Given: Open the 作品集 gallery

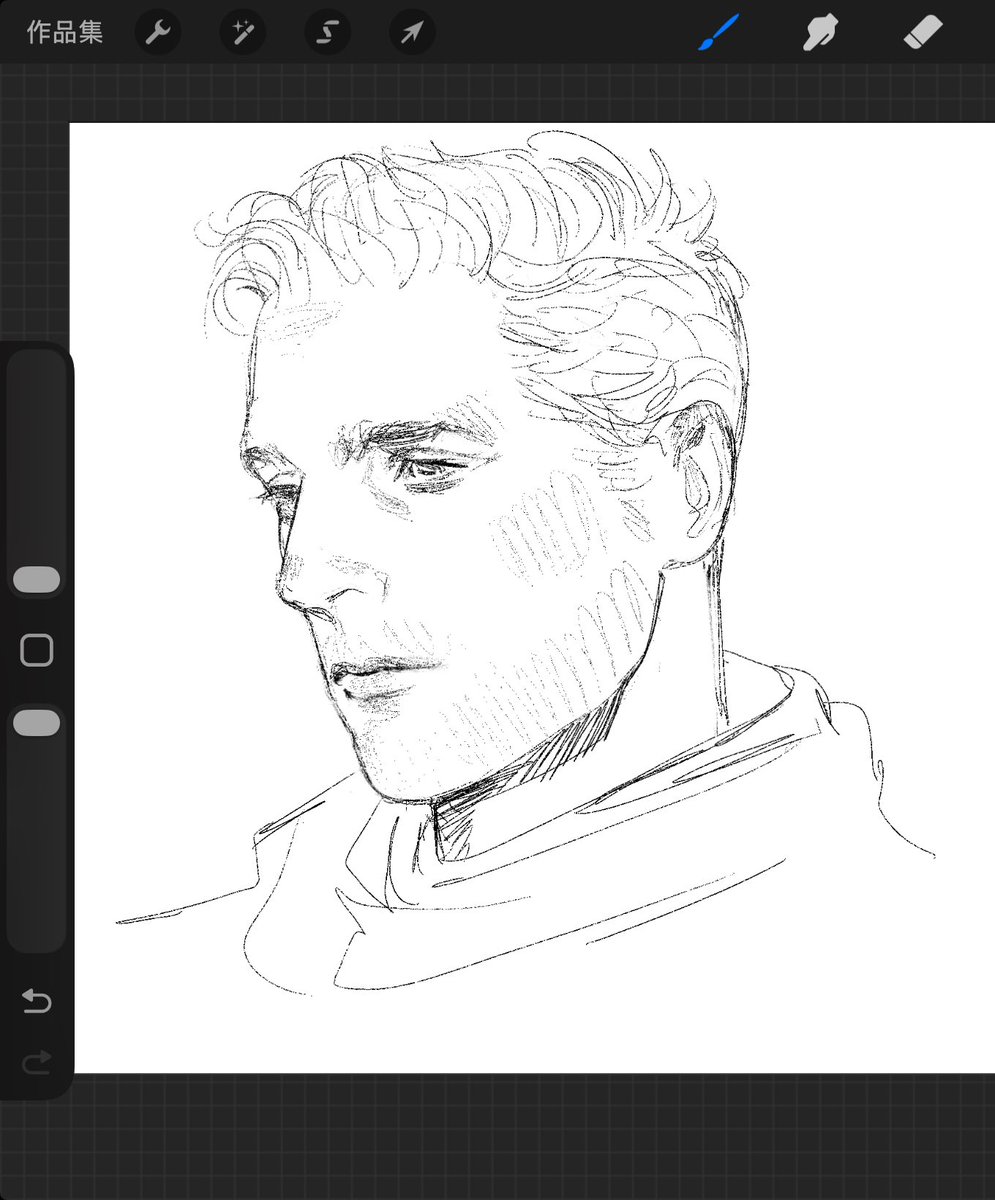Looking at the screenshot, I should pos(65,32).
